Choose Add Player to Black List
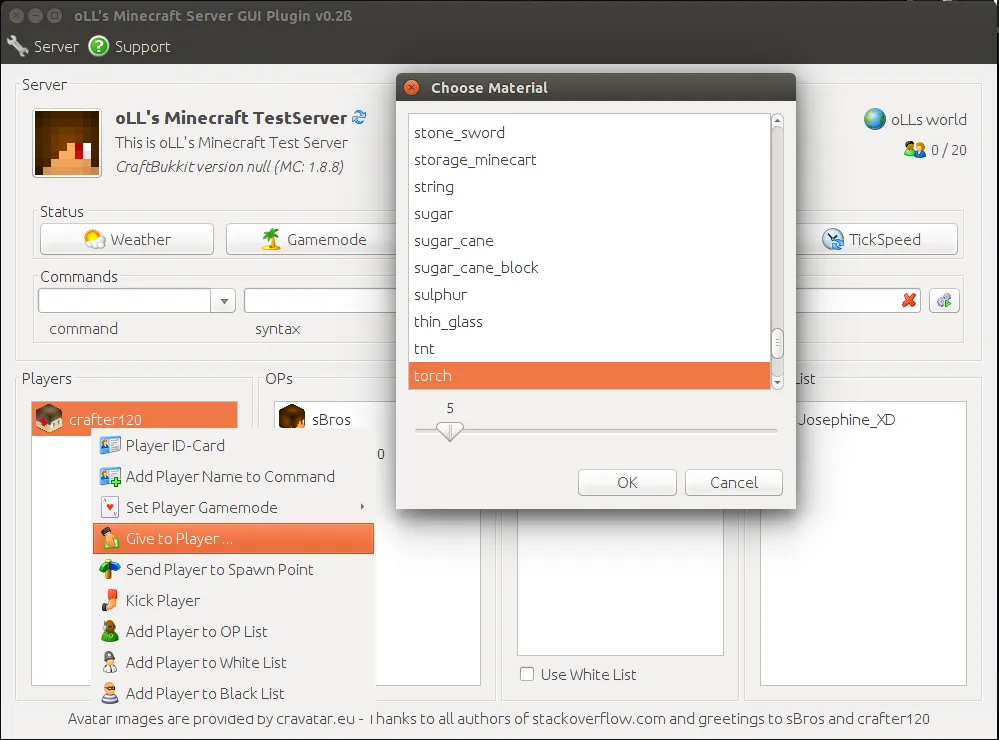 point(233,693)
